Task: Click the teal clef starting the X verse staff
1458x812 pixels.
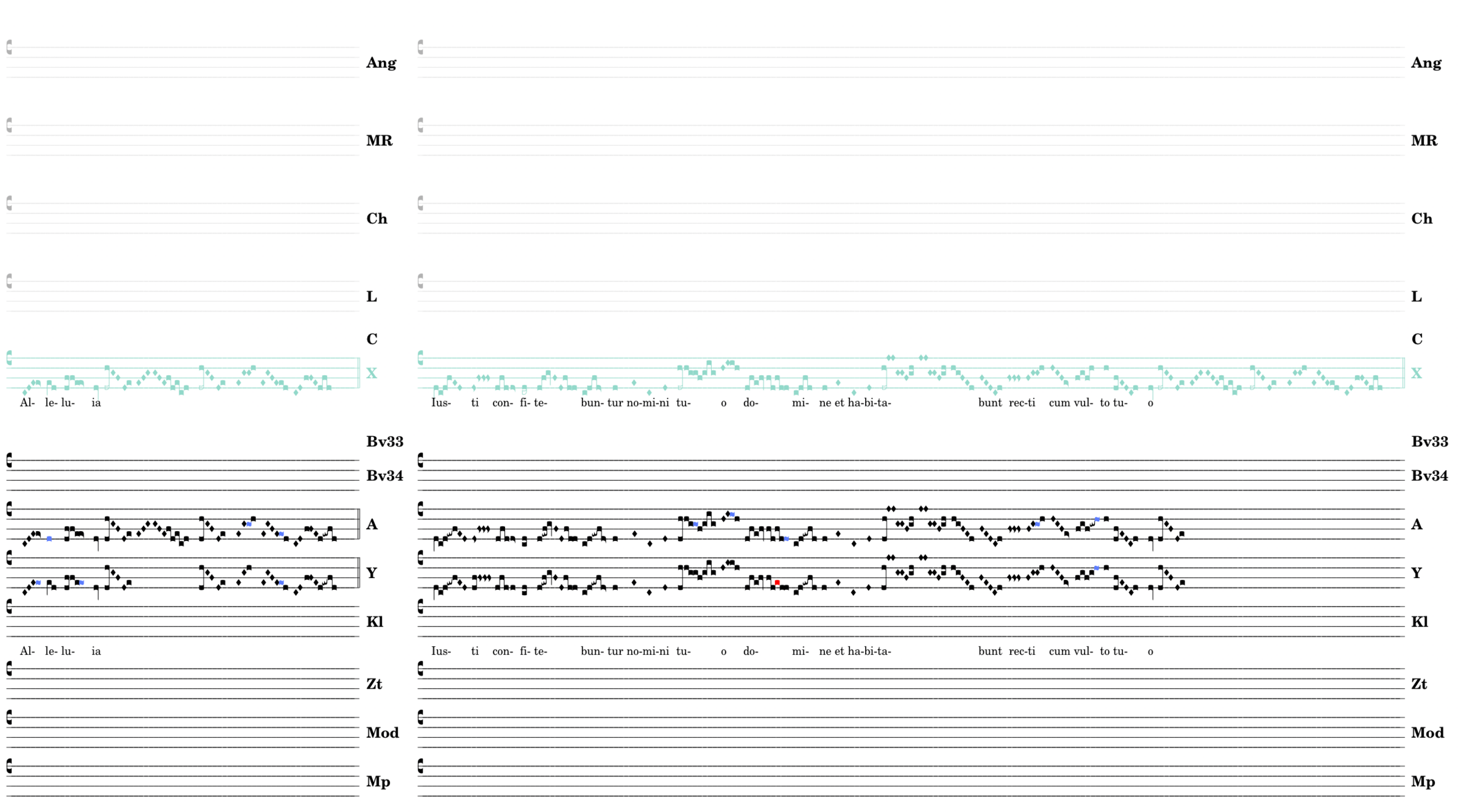Action: [x=420, y=358]
